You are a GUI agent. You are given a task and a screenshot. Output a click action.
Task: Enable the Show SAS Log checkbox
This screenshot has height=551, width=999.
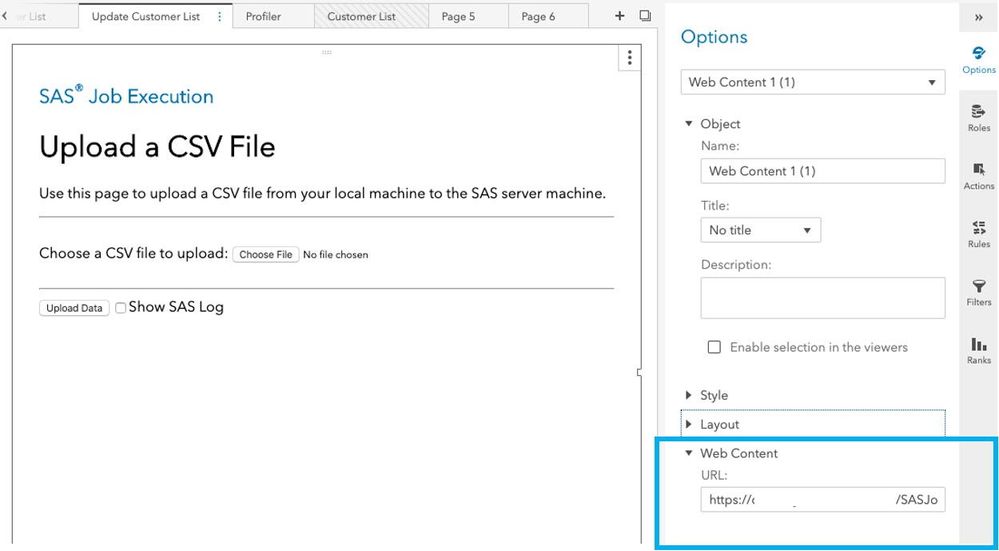pyautogui.click(x=121, y=308)
